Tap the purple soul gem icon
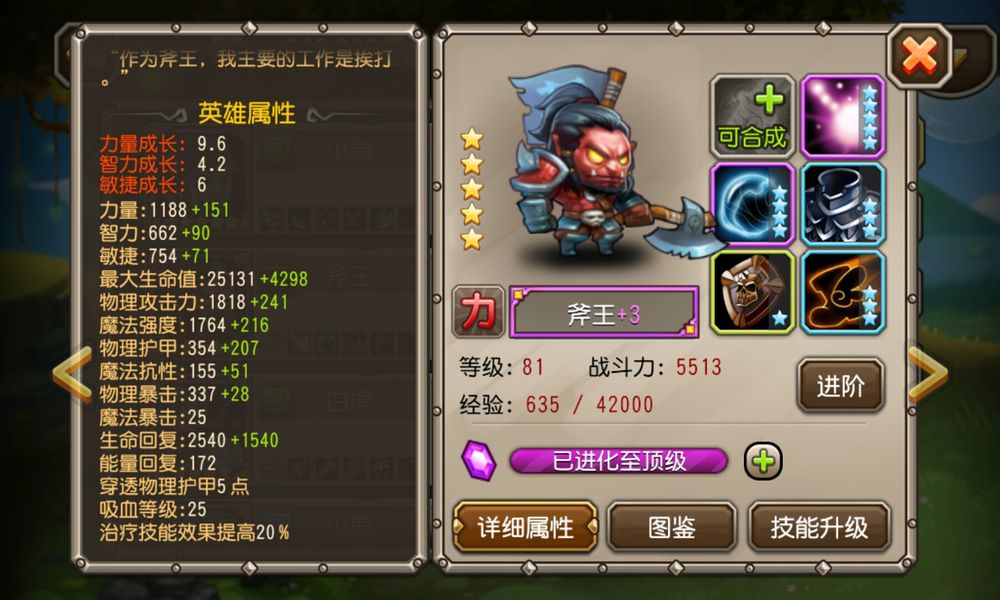Viewport: 1000px width, 600px height. [479, 460]
